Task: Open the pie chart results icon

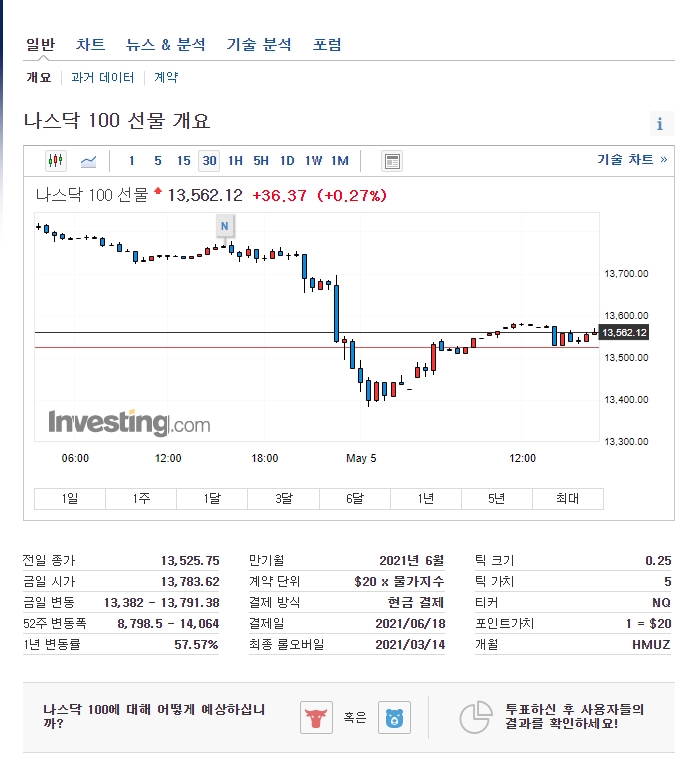Action: click(x=476, y=717)
